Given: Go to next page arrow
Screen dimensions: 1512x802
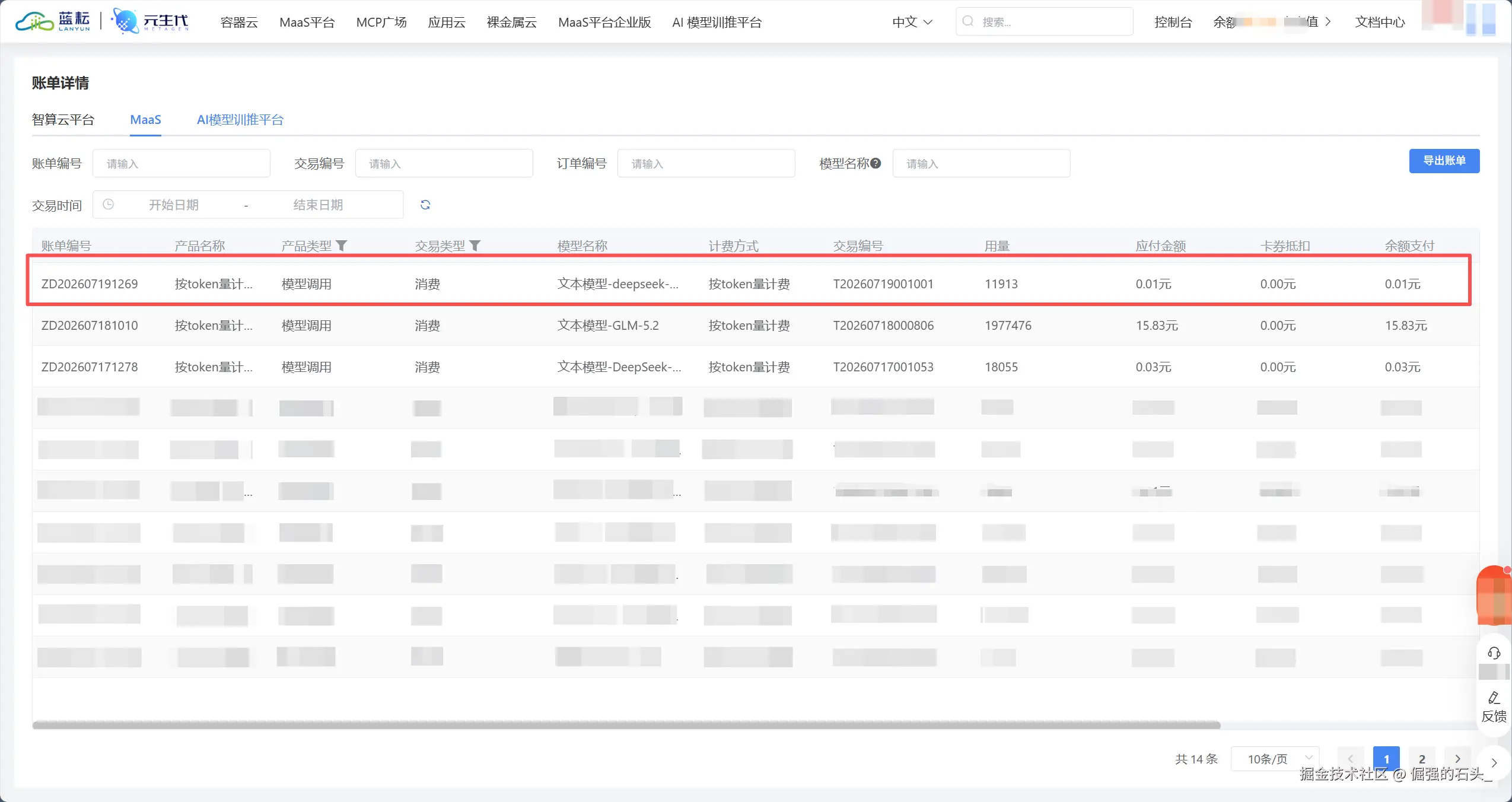Looking at the screenshot, I should pyautogui.click(x=1457, y=759).
